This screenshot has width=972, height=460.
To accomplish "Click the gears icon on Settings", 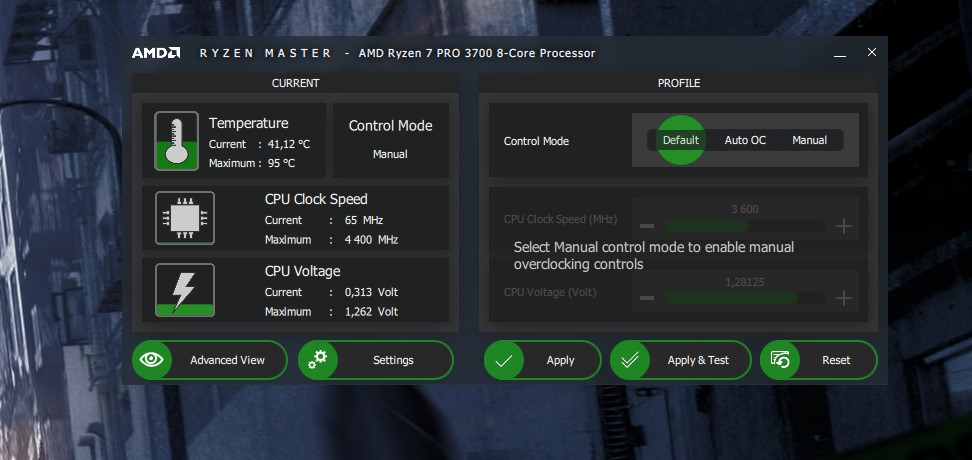I will 318,360.
